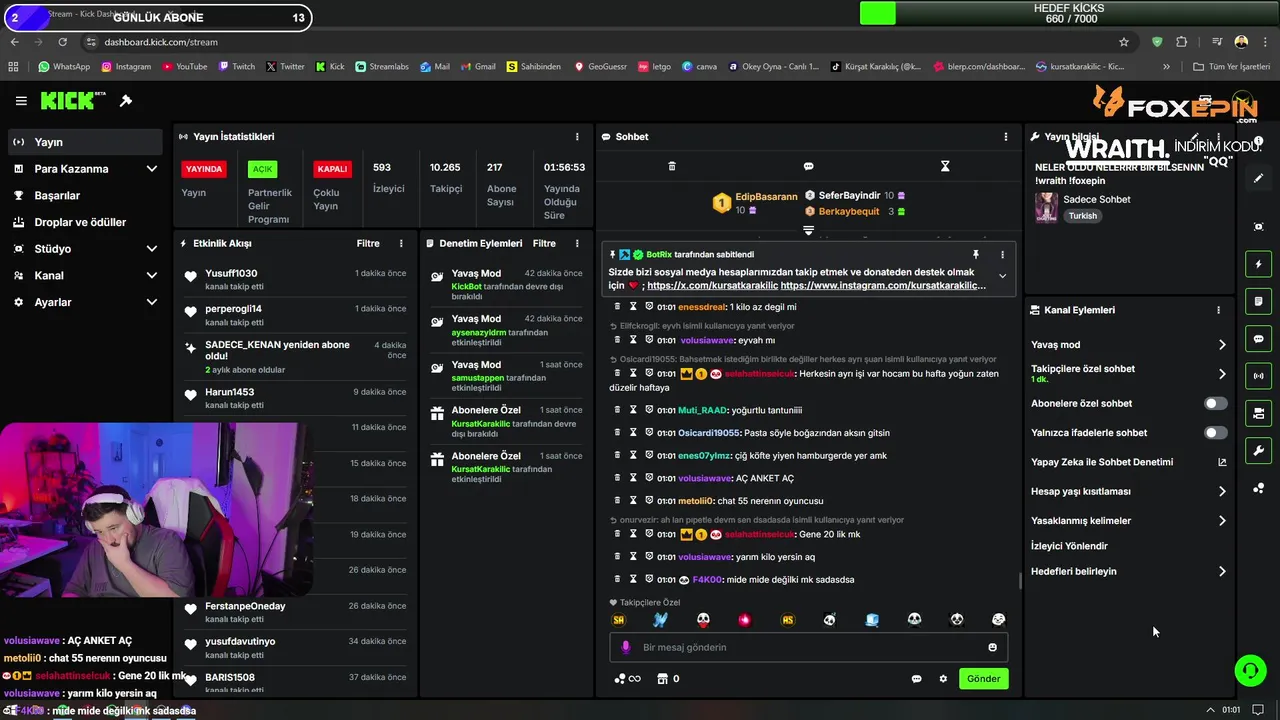Click the speech bubble icon in the chat toolbar
The image size is (1280, 720).
click(x=808, y=166)
